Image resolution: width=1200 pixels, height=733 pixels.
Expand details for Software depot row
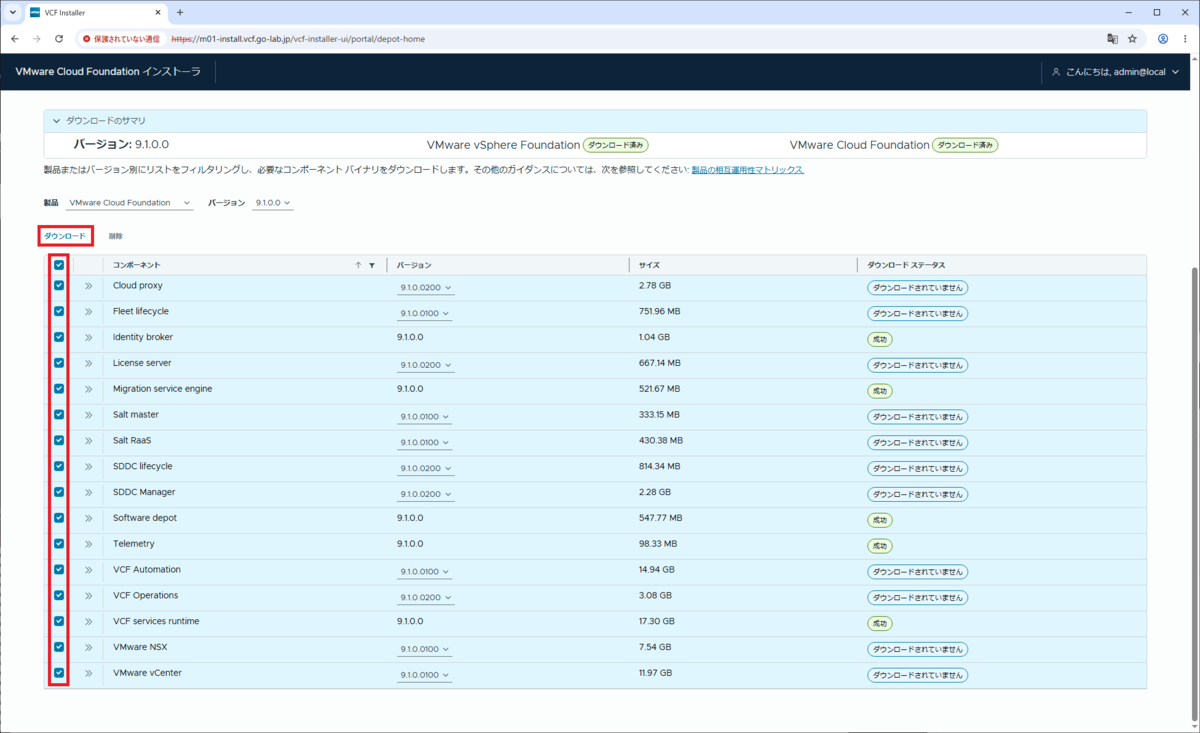click(88, 518)
